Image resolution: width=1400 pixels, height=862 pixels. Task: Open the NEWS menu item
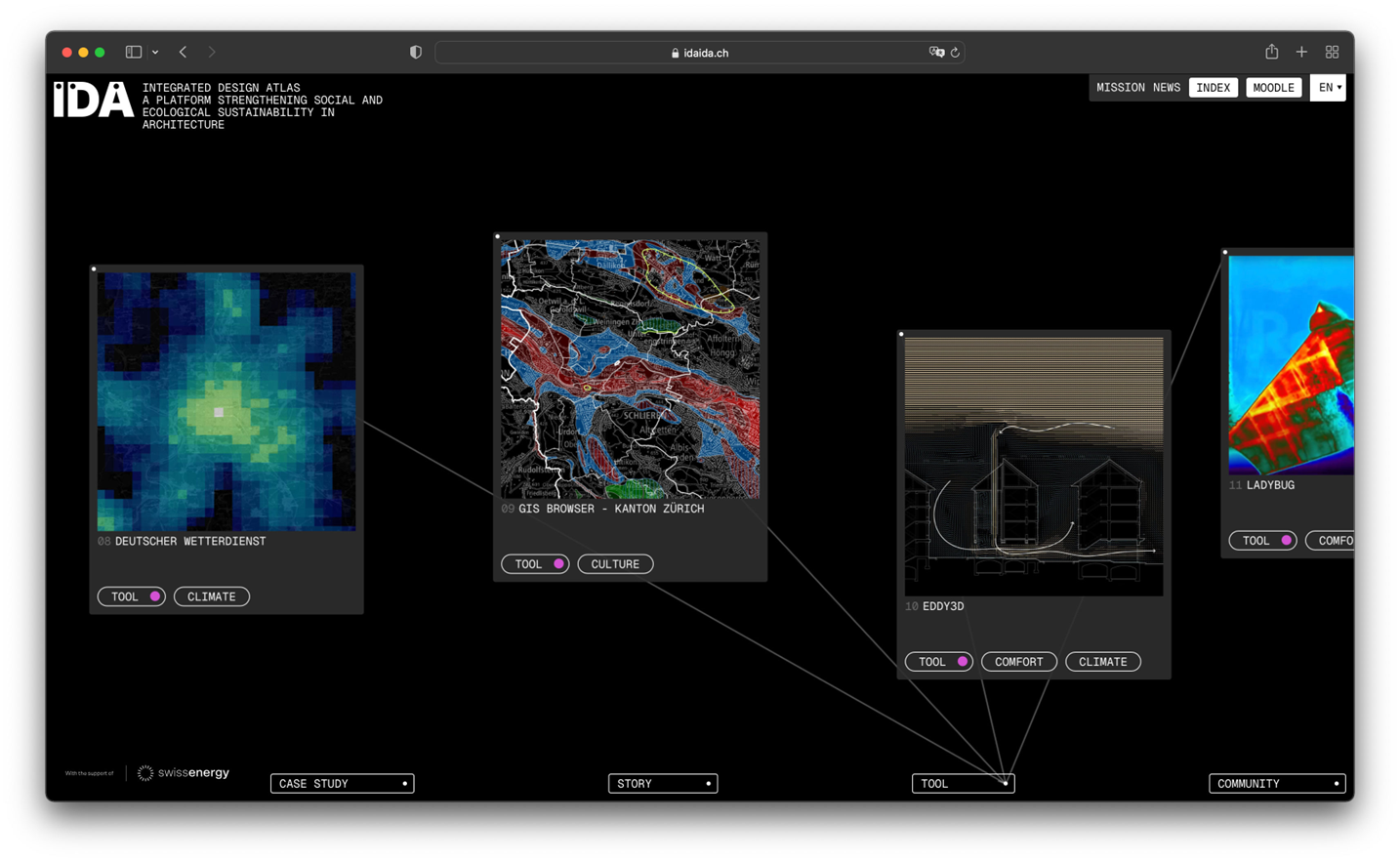tap(1167, 88)
